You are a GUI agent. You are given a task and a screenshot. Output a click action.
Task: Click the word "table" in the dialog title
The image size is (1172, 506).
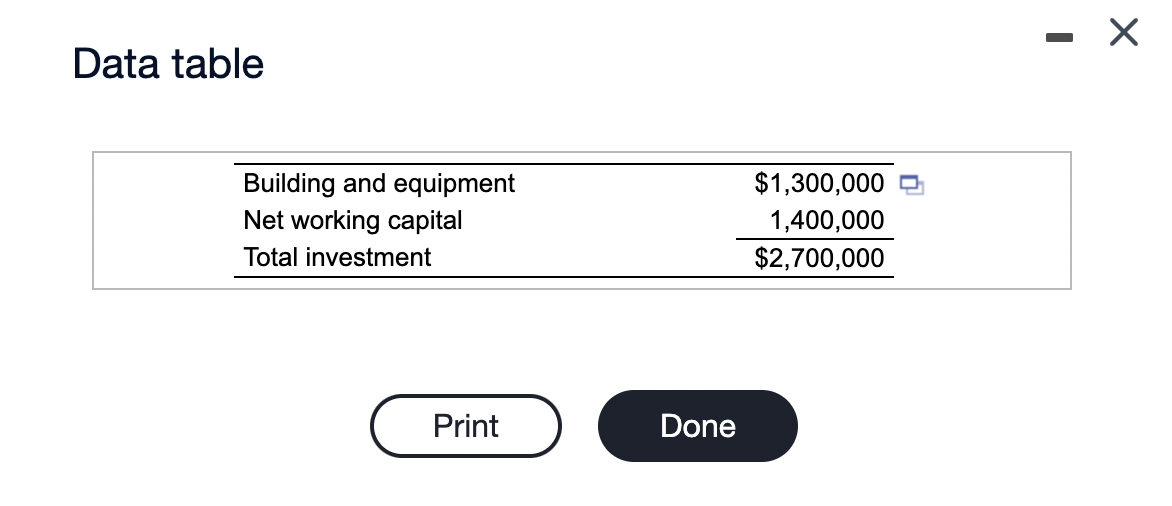(x=217, y=64)
